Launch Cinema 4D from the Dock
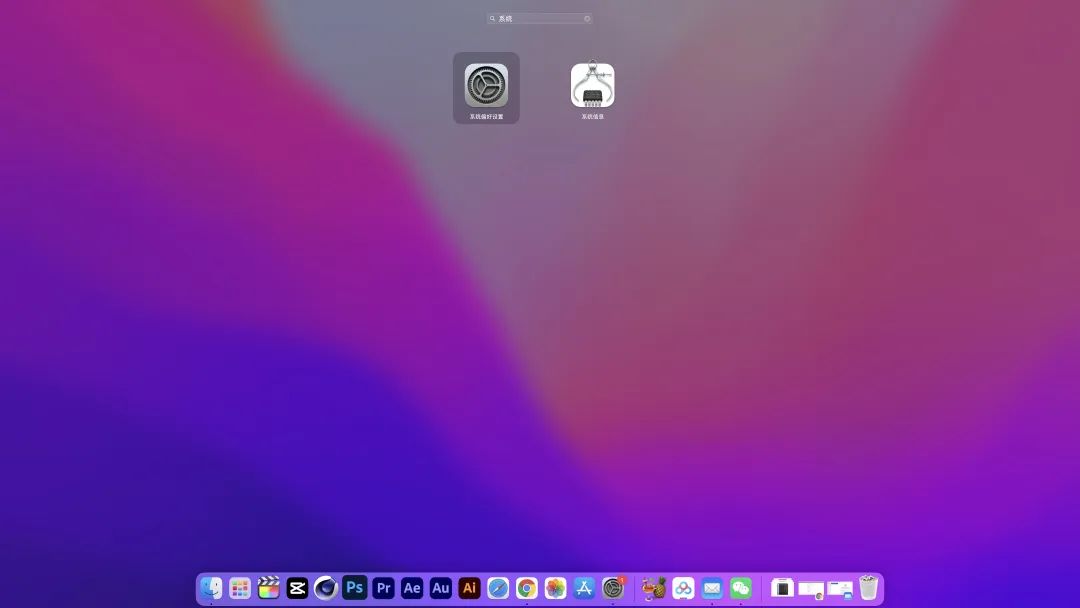Image resolution: width=1080 pixels, height=608 pixels. pos(325,588)
